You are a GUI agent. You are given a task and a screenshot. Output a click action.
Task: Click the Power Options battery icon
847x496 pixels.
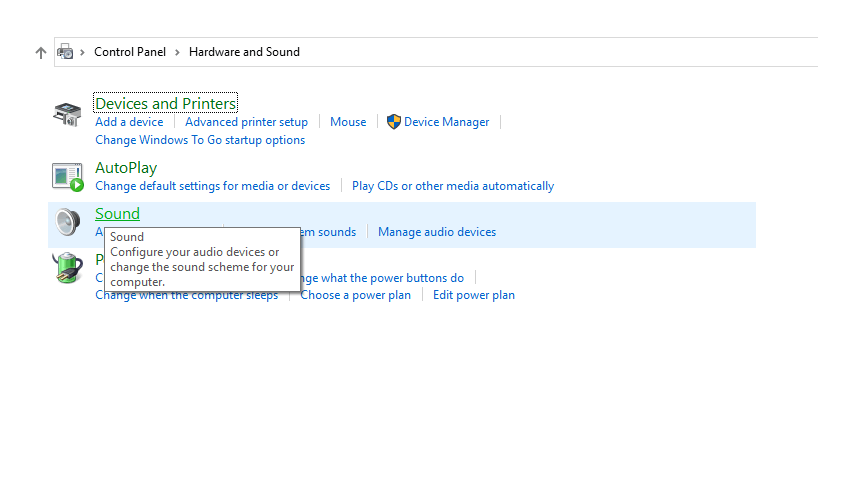click(x=68, y=268)
